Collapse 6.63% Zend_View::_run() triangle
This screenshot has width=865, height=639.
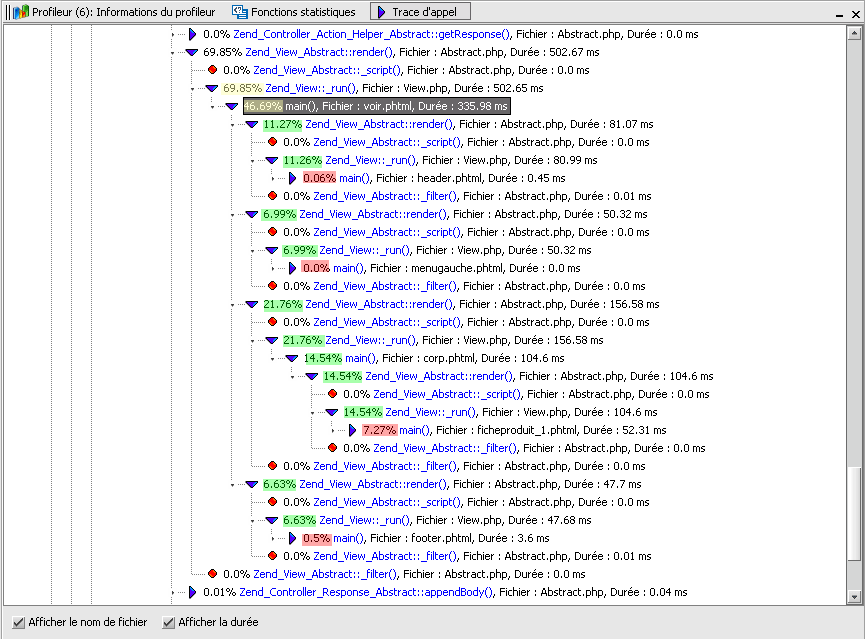[x=271, y=520]
